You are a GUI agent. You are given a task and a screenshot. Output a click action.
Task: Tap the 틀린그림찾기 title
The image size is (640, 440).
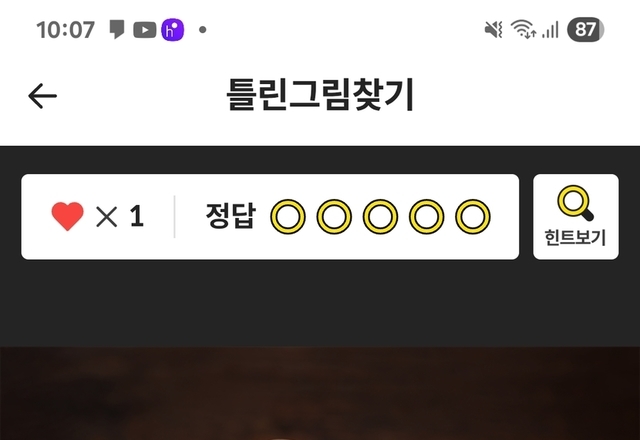coord(320,95)
